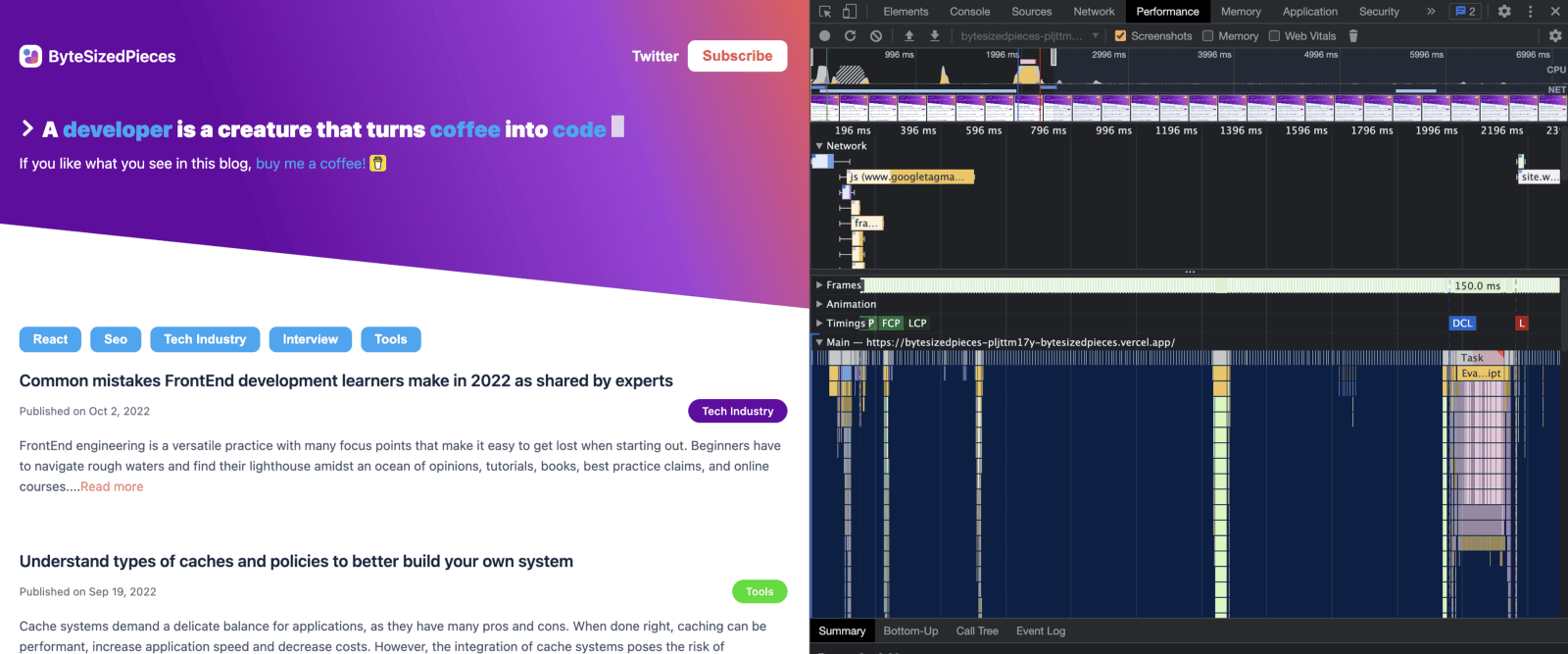Enable the Memory checkbox
1568x654 pixels.
tap(1208, 36)
